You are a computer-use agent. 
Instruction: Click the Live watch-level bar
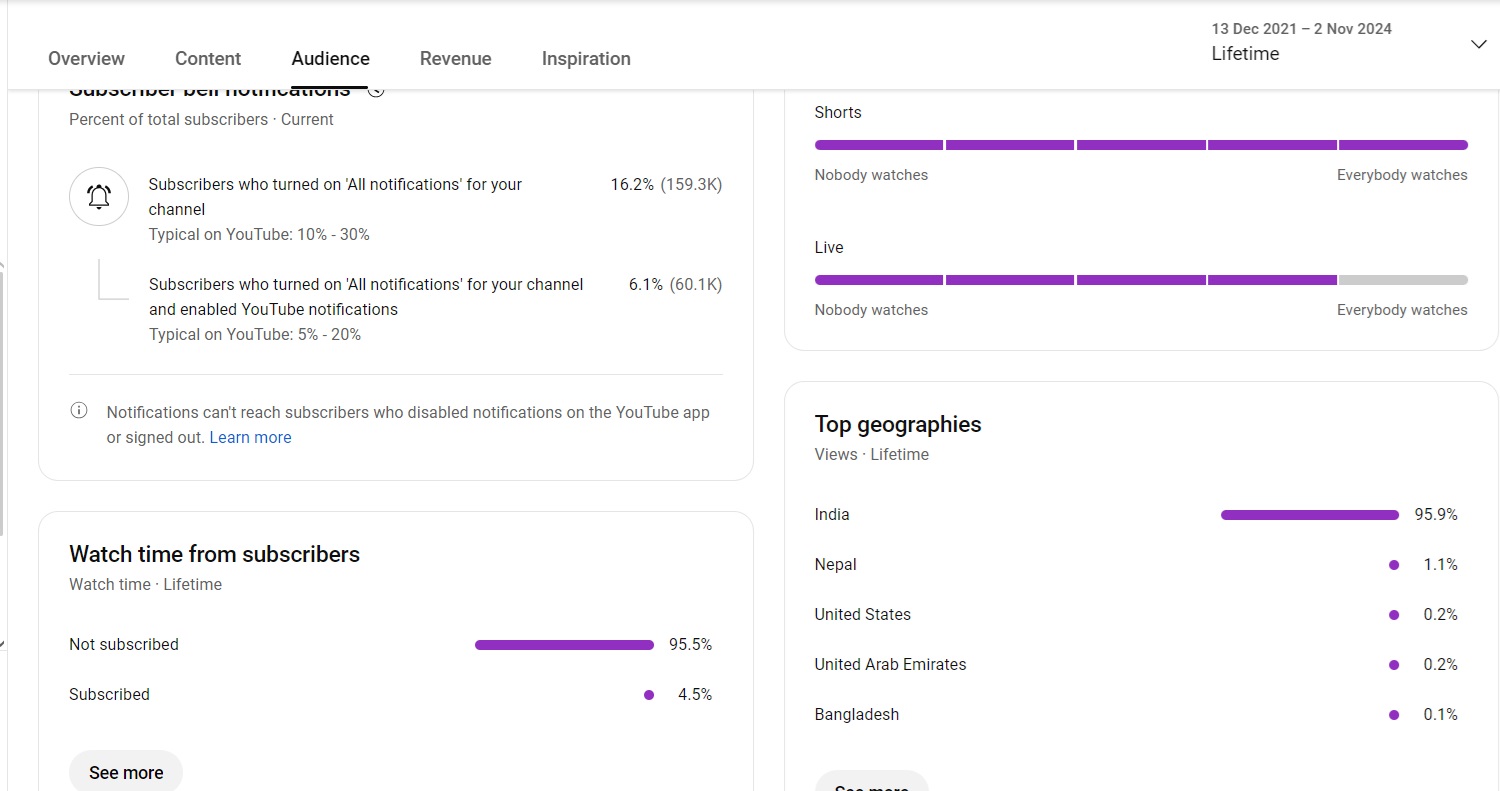click(x=1141, y=280)
